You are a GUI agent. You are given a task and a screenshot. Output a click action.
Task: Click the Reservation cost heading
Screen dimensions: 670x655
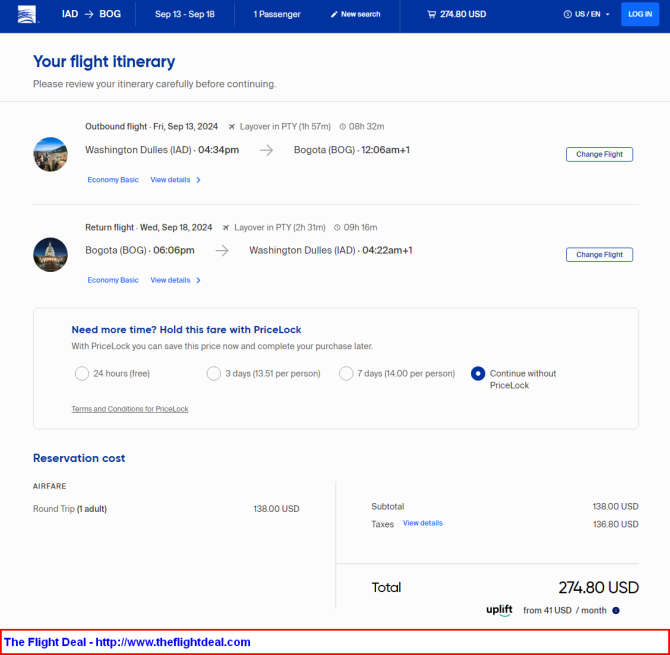[79, 458]
